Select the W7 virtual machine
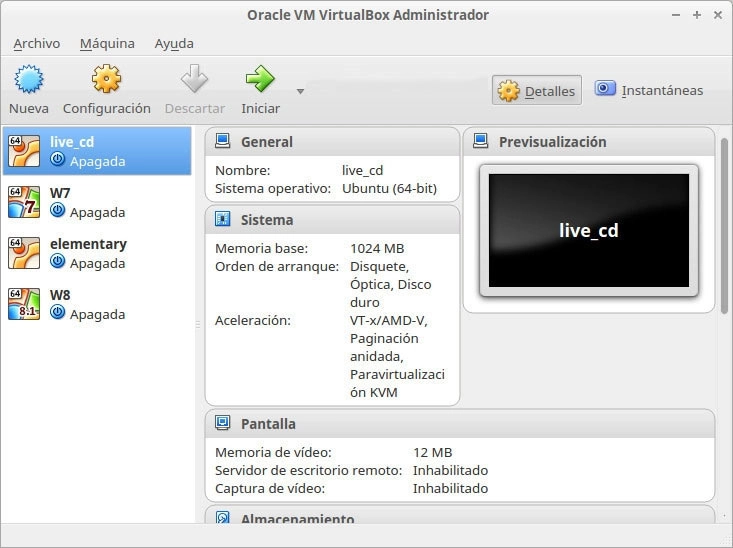Screen dimensions: 733x548 [97, 202]
